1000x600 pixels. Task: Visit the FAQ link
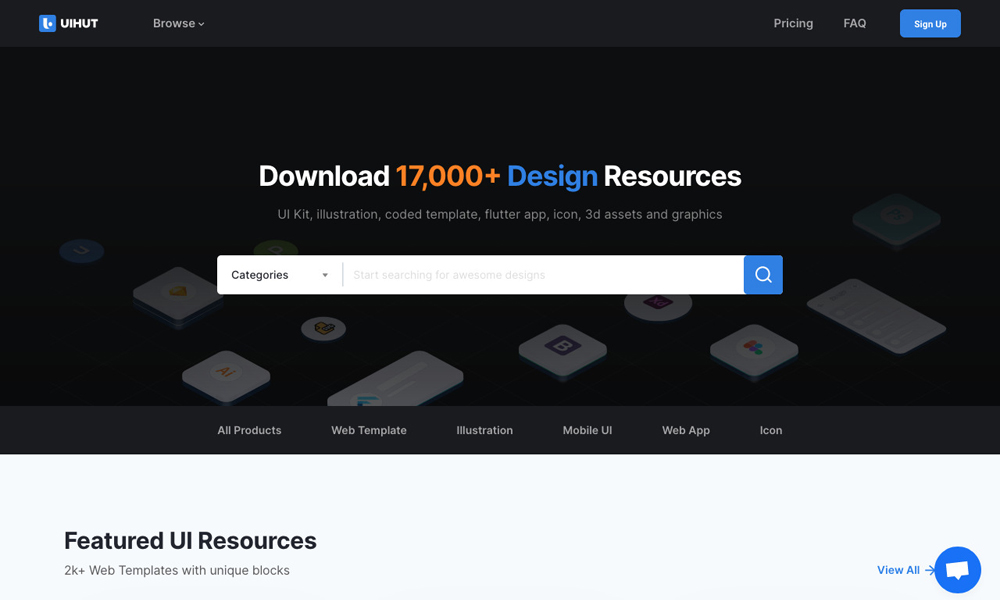coord(855,23)
